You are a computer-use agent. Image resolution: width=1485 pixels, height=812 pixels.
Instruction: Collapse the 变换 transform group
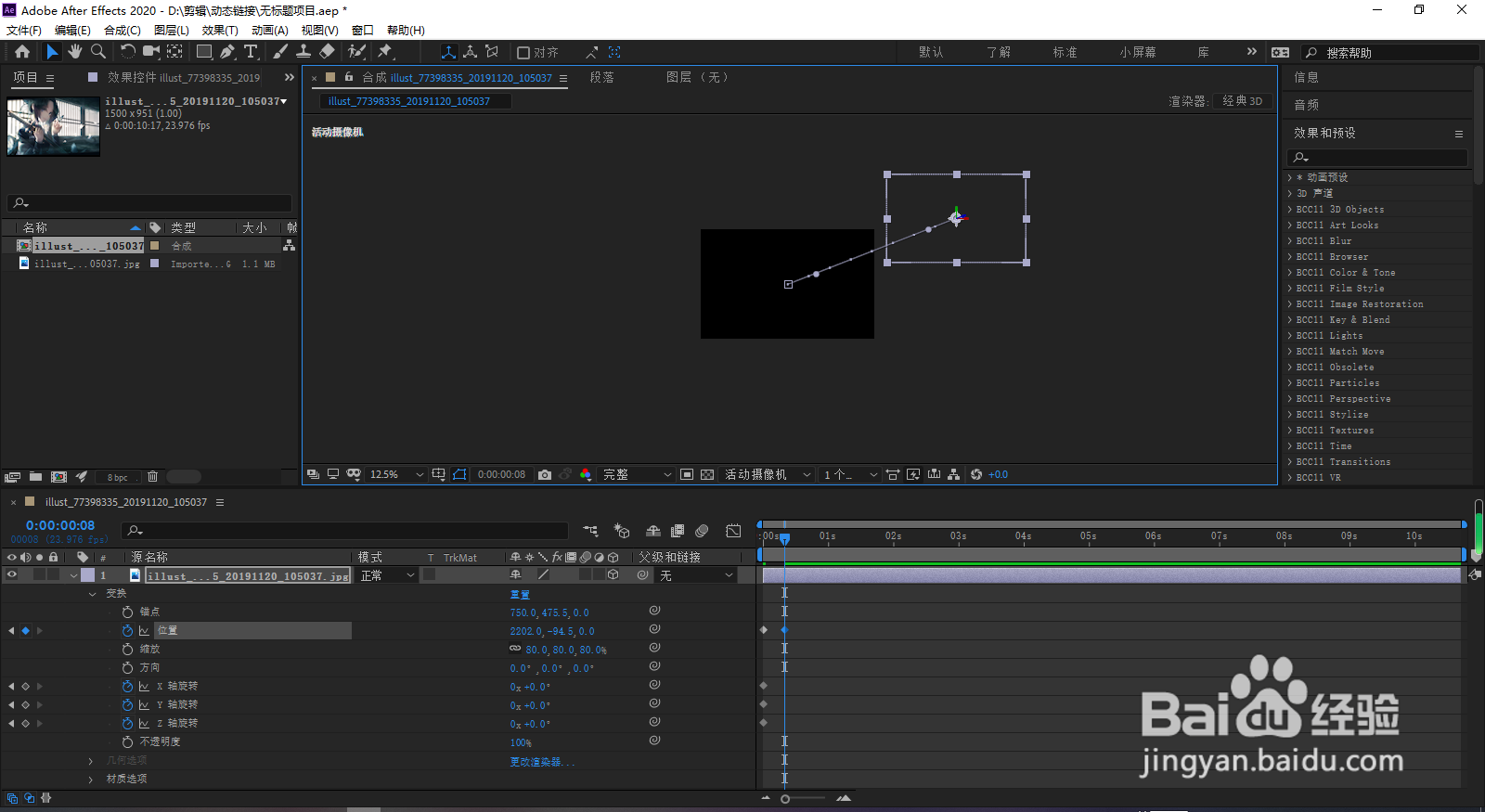point(92,594)
